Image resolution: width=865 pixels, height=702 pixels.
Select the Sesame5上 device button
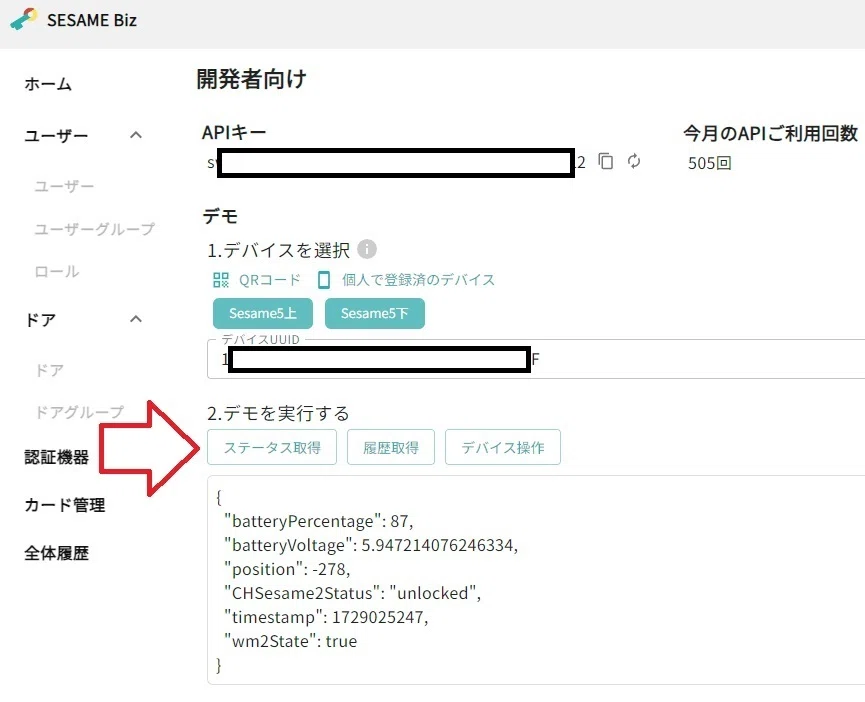(263, 313)
